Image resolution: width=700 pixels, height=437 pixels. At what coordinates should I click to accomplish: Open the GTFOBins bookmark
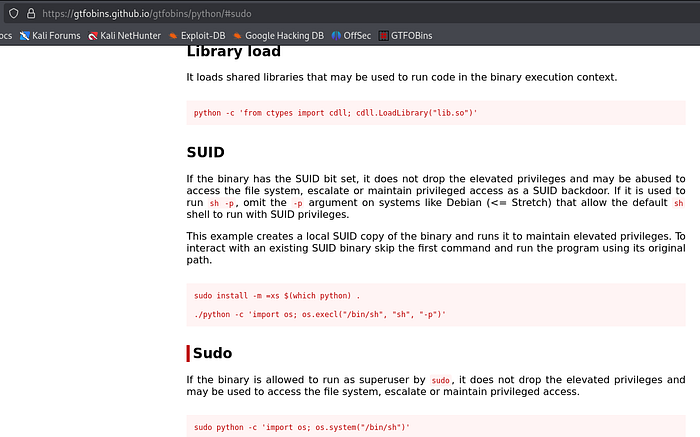[x=405, y=36]
